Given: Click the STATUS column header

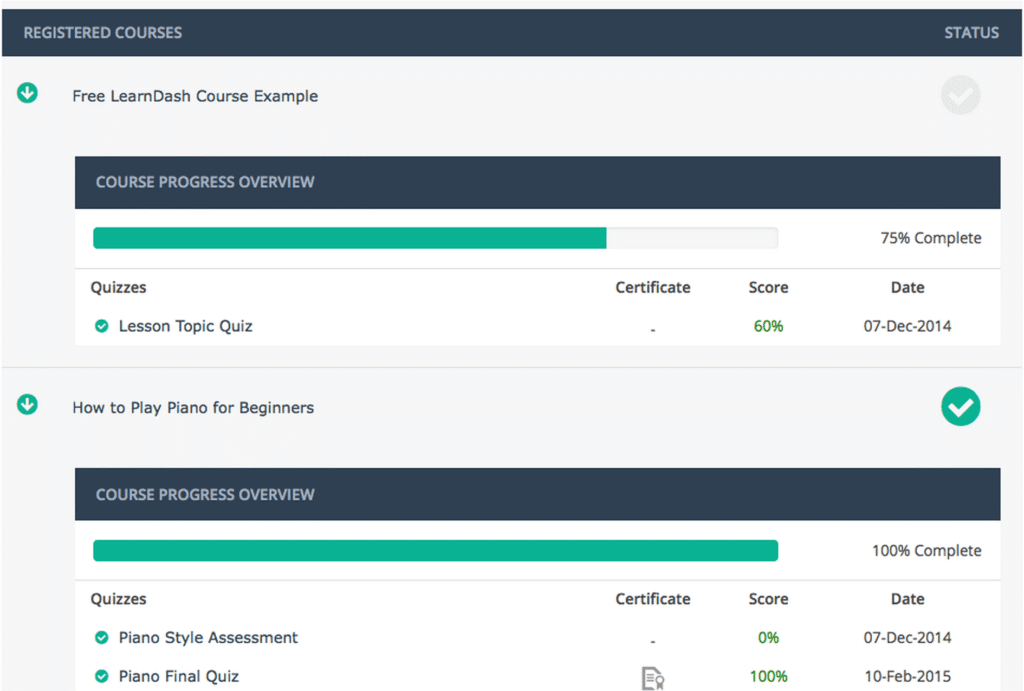Looking at the screenshot, I should tap(971, 32).
